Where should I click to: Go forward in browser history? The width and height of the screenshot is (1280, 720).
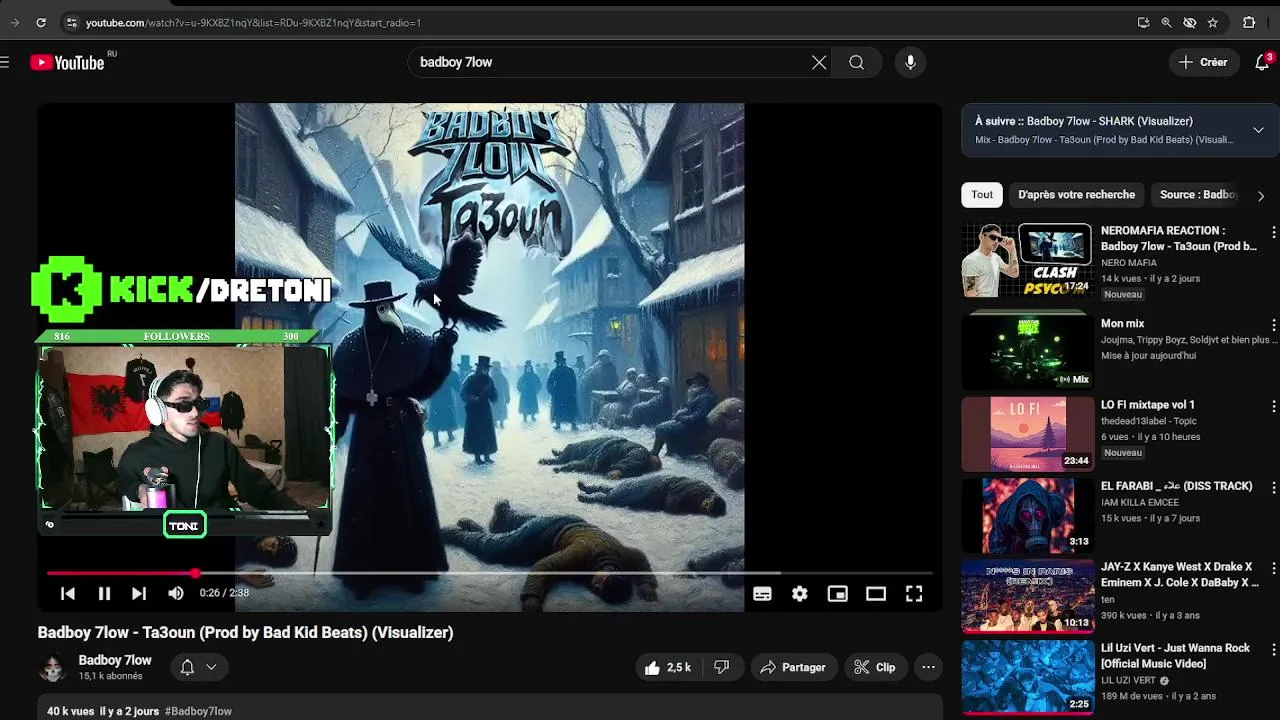coord(14,22)
